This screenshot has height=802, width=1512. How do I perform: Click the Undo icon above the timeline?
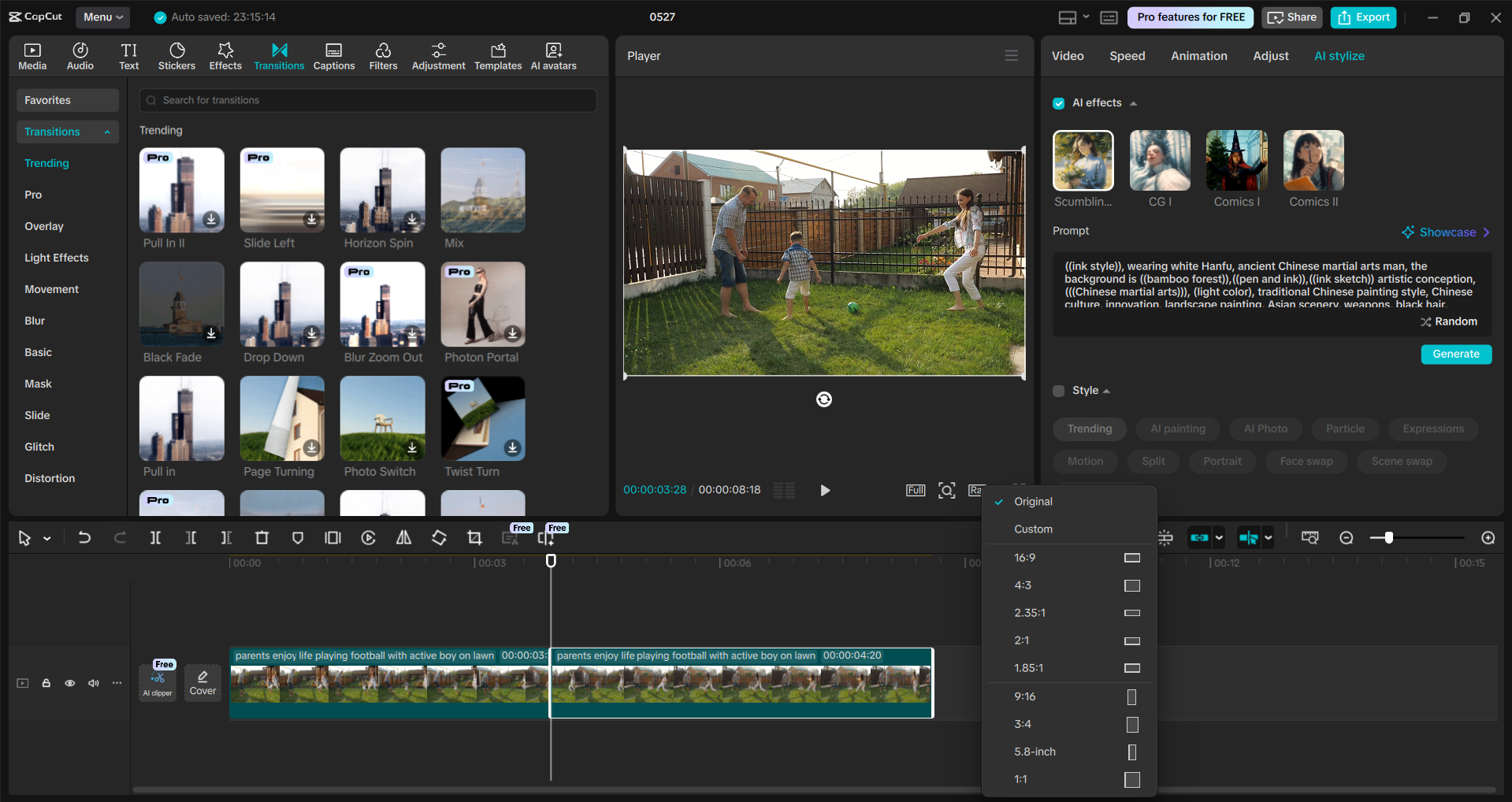[84, 538]
